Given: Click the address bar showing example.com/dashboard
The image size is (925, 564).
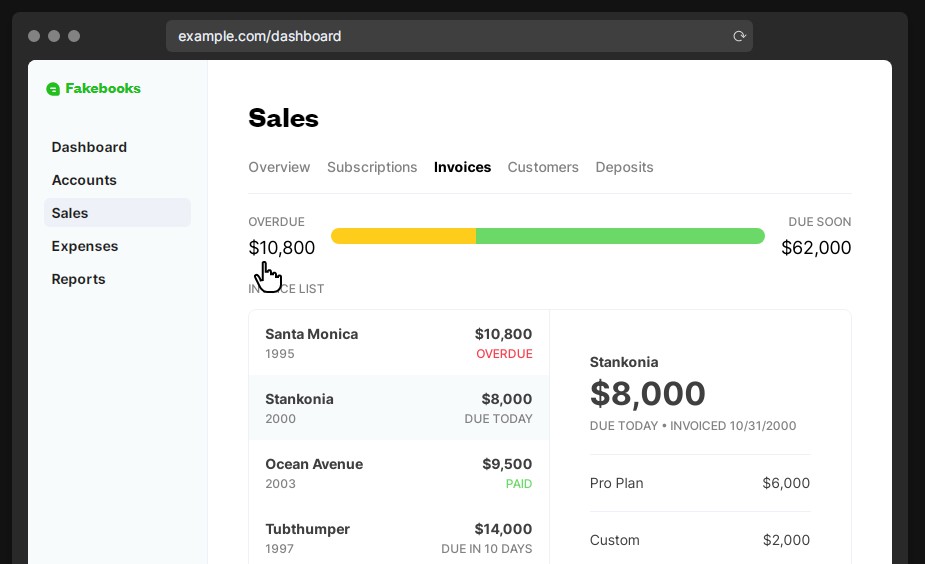Looking at the screenshot, I should click(x=459, y=36).
